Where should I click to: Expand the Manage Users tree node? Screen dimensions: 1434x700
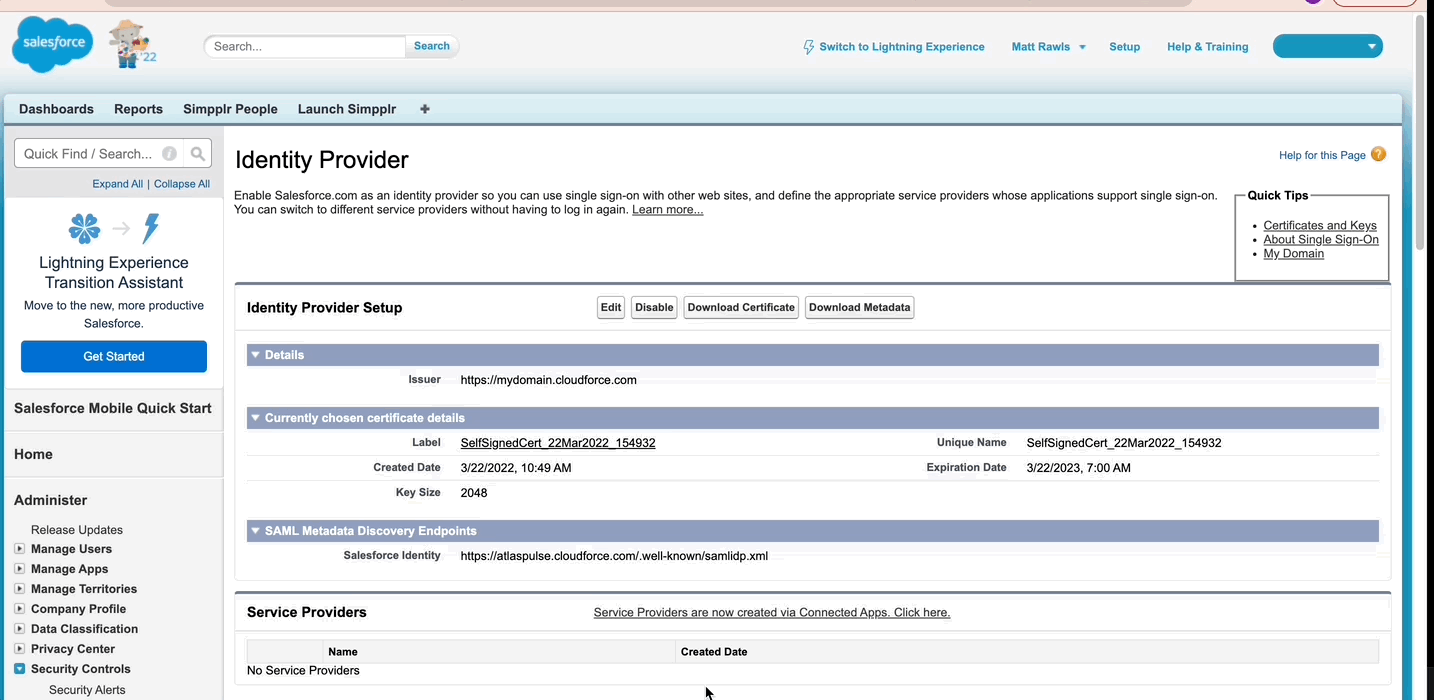click(x=20, y=549)
